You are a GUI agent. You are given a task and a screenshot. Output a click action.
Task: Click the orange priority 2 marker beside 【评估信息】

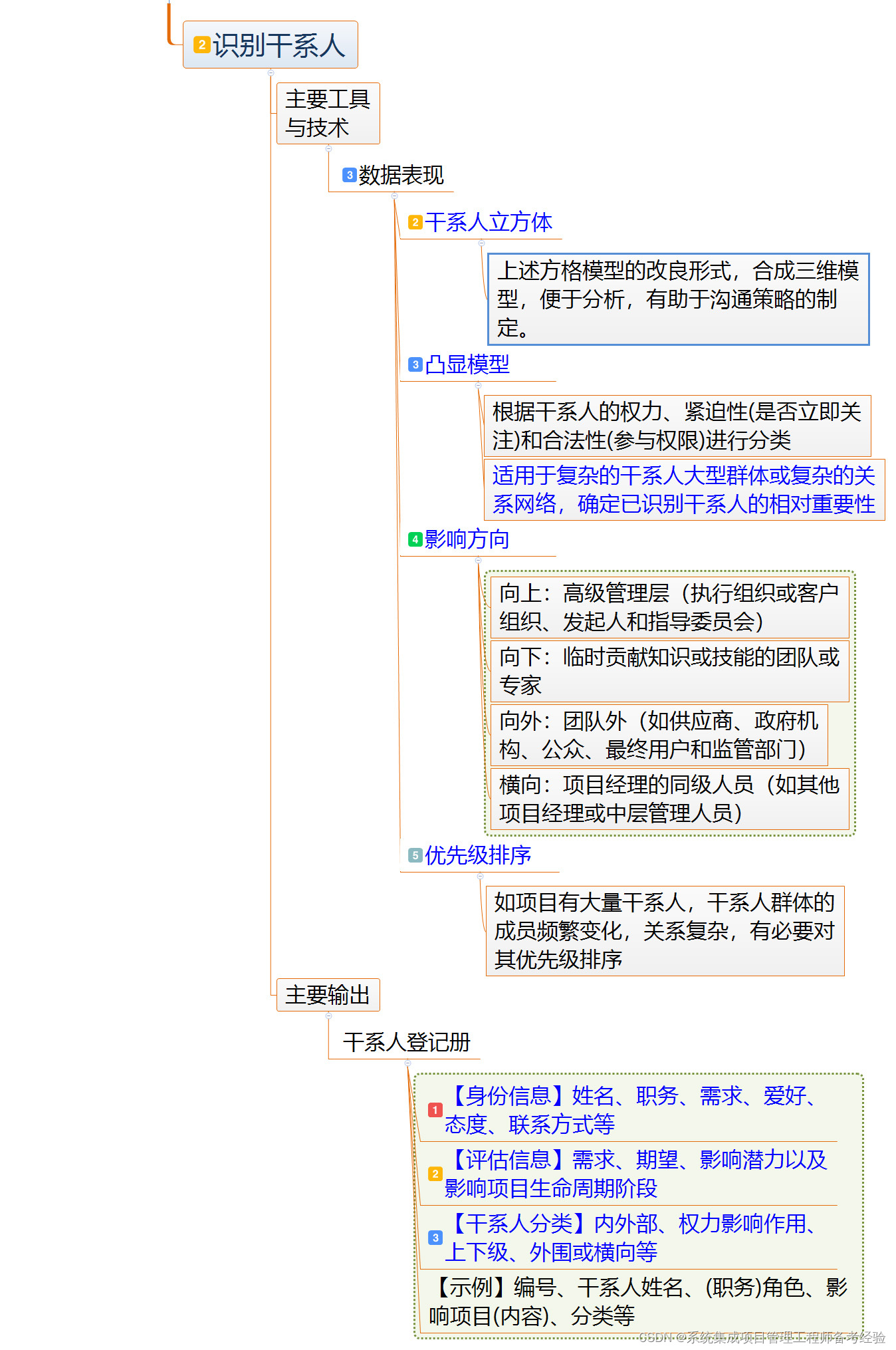tap(435, 1174)
